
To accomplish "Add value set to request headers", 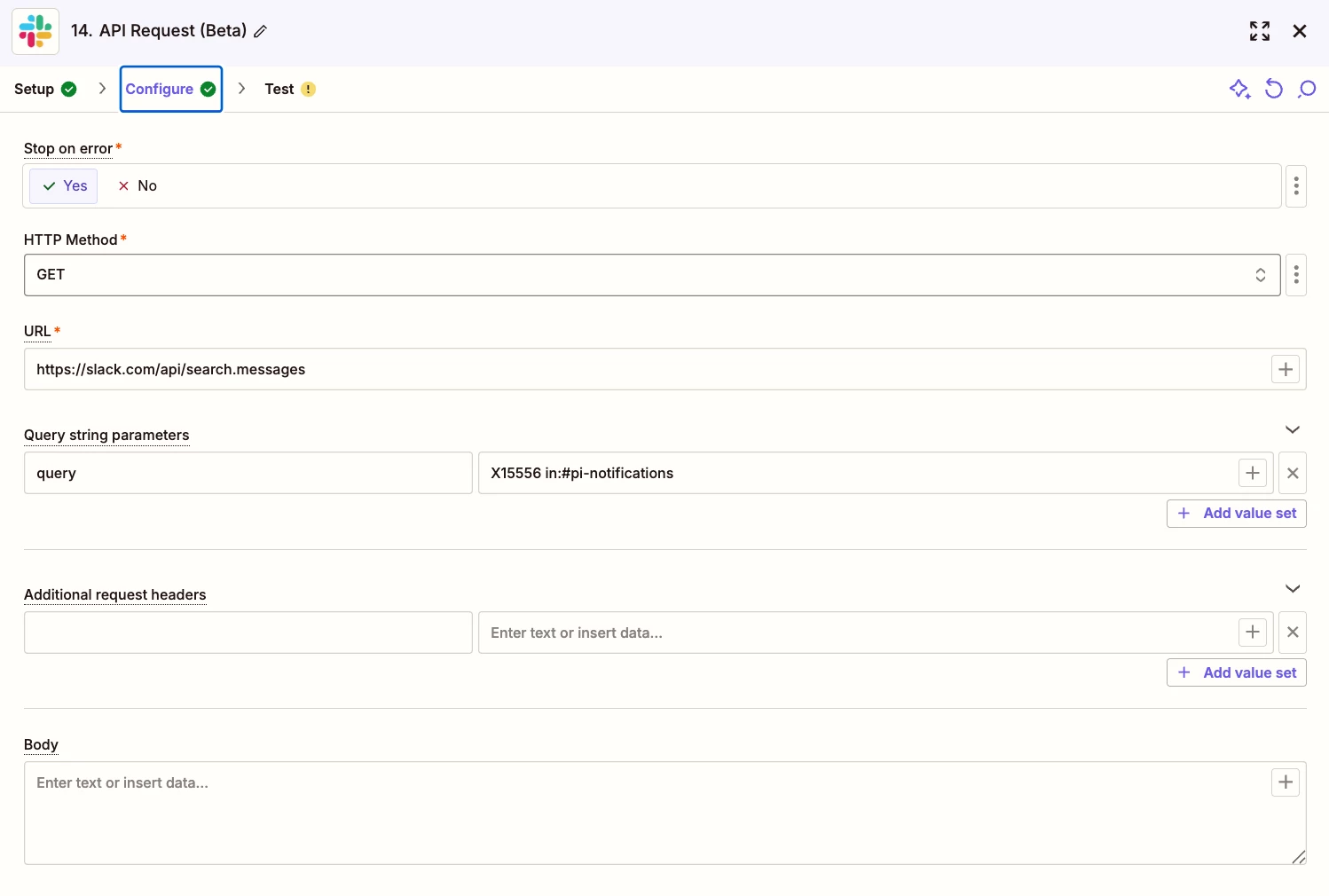I will [x=1237, y=672].
